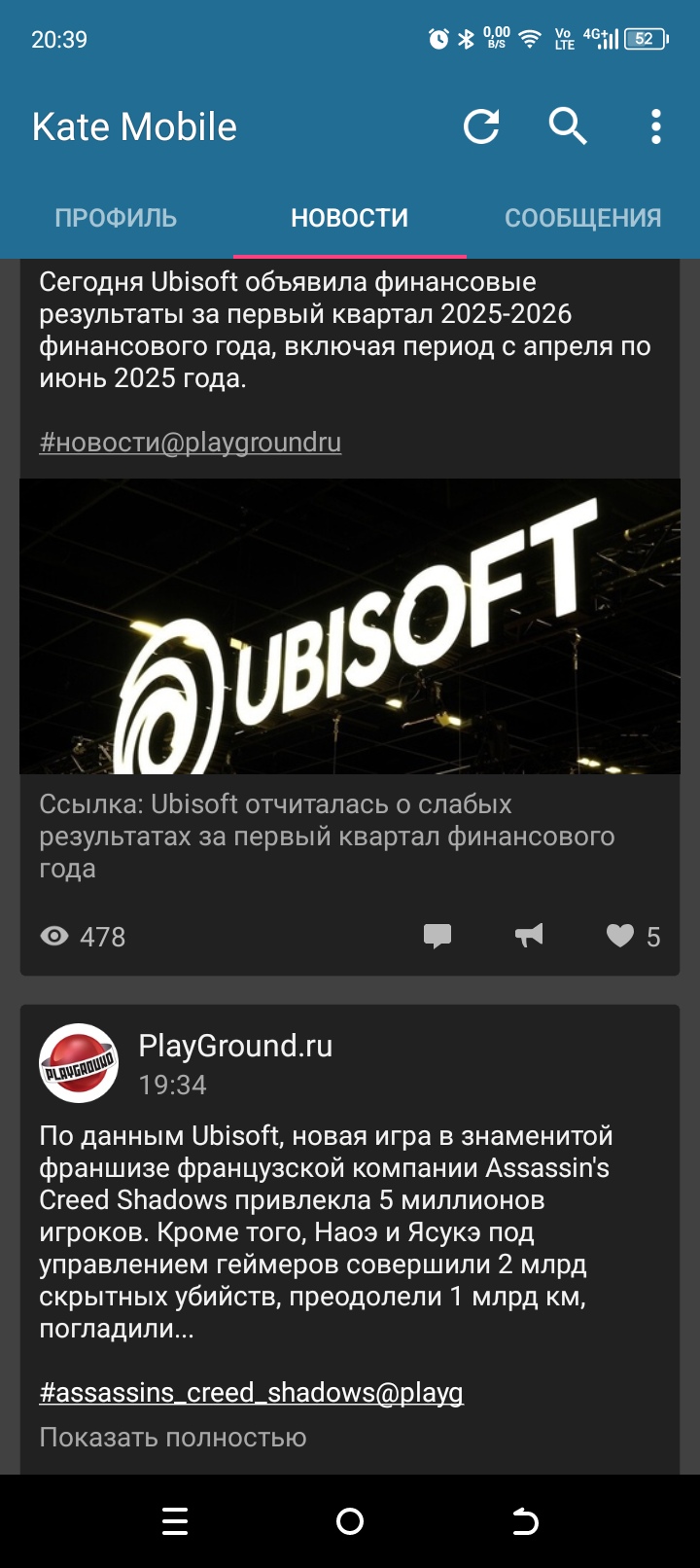Tap the Android recent apps menu button
This screenshot has width=700, height=1568.
click(175, 1521)
